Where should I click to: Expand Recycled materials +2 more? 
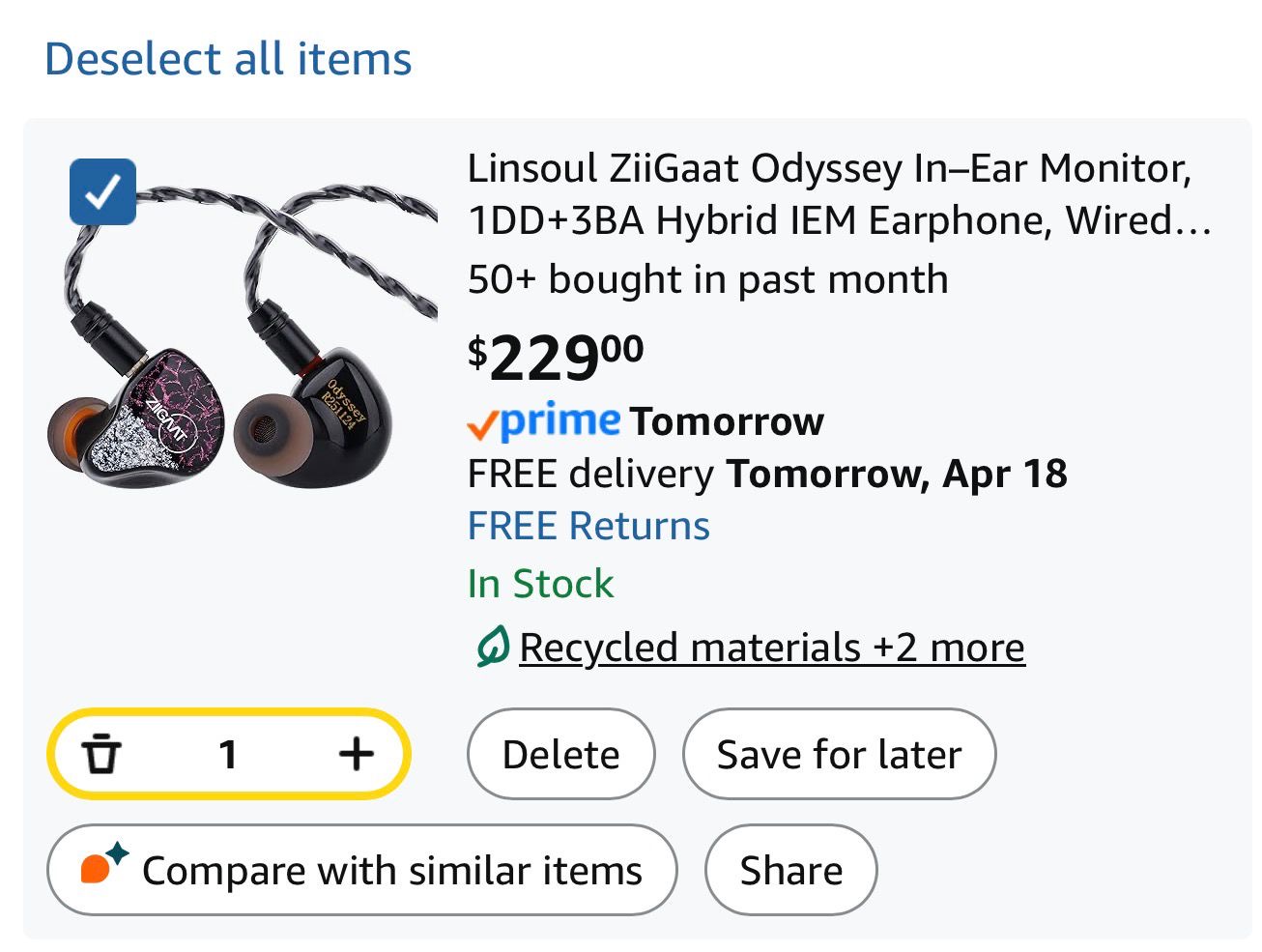771,648
